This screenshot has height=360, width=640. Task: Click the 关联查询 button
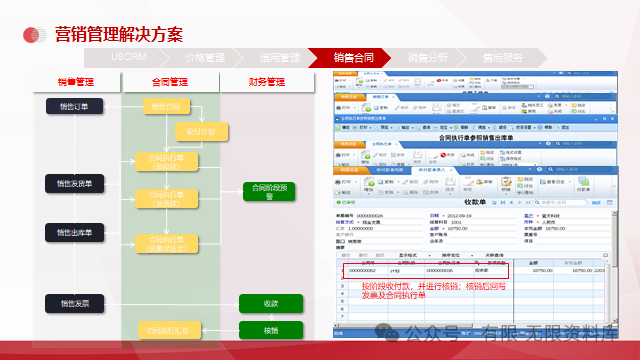point(494,255)
